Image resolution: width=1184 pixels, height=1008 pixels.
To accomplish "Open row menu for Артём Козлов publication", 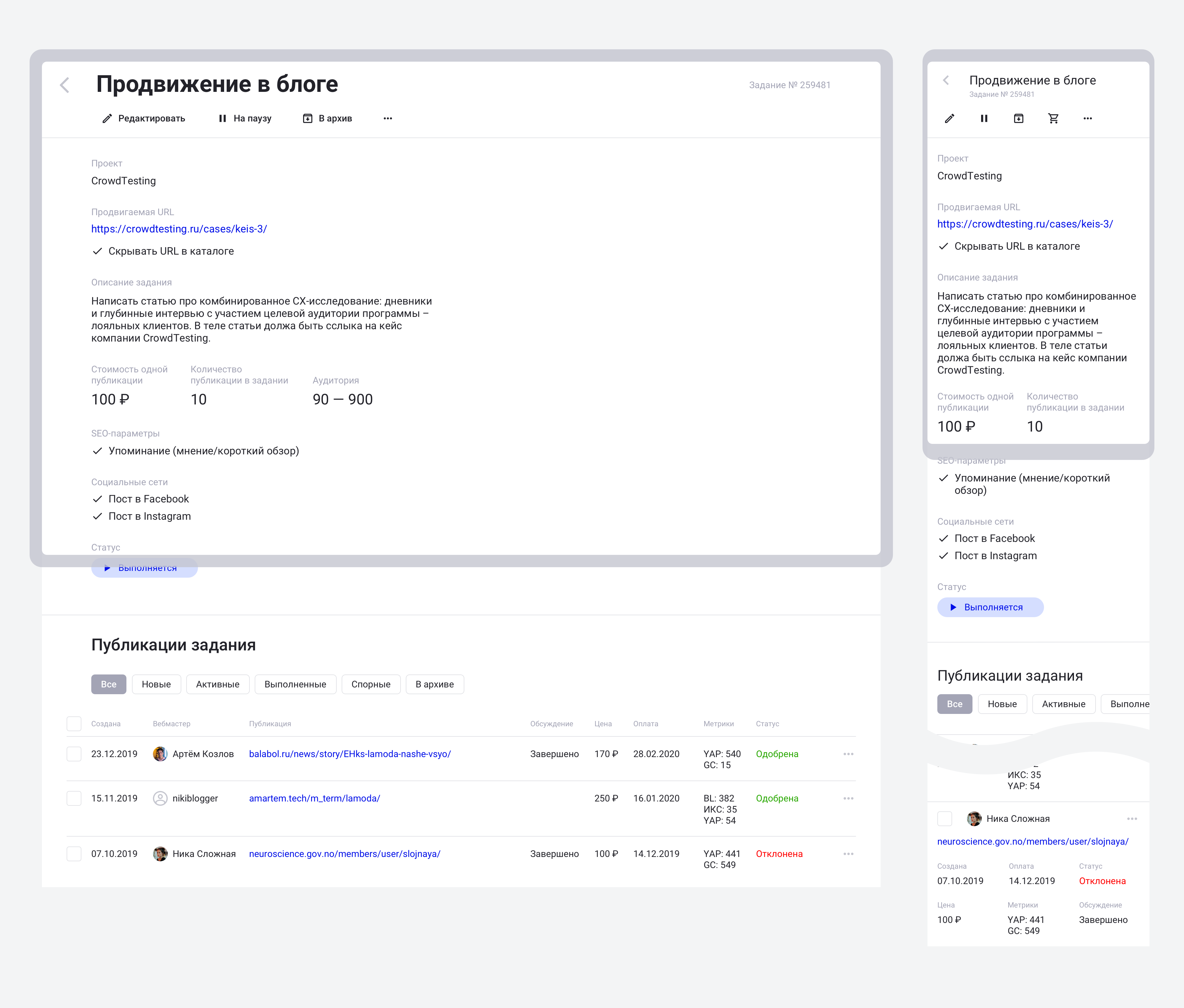I will (848, 754).
